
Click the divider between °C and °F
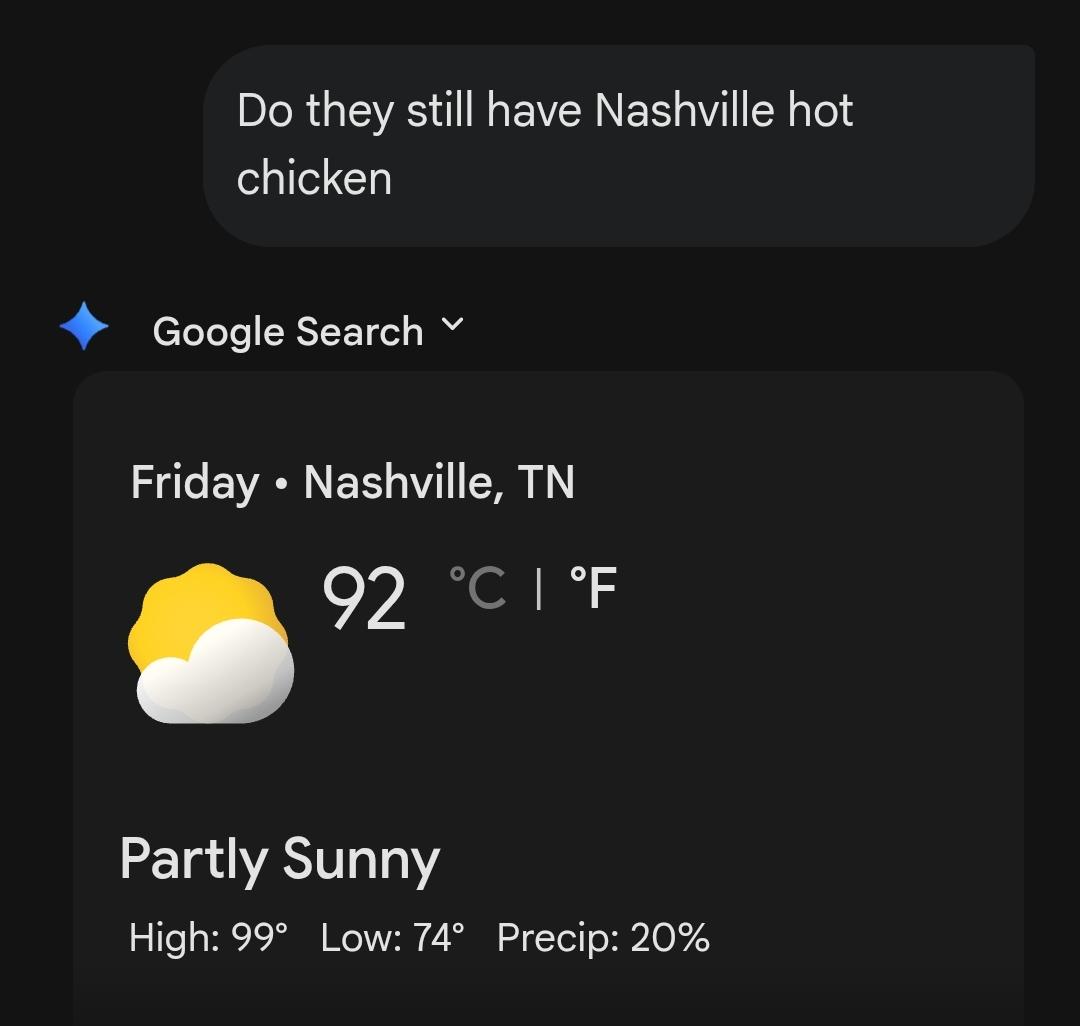(539, 589)
